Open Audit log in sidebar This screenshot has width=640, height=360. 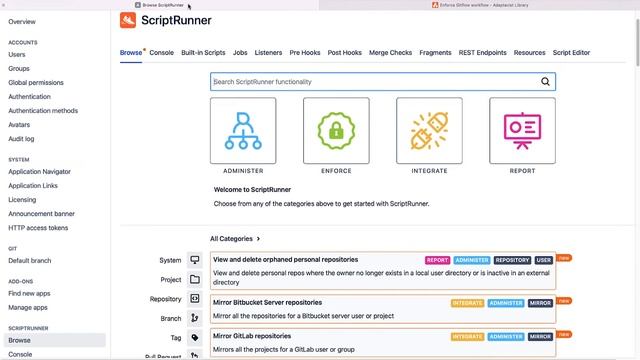(x=21, y=139)
